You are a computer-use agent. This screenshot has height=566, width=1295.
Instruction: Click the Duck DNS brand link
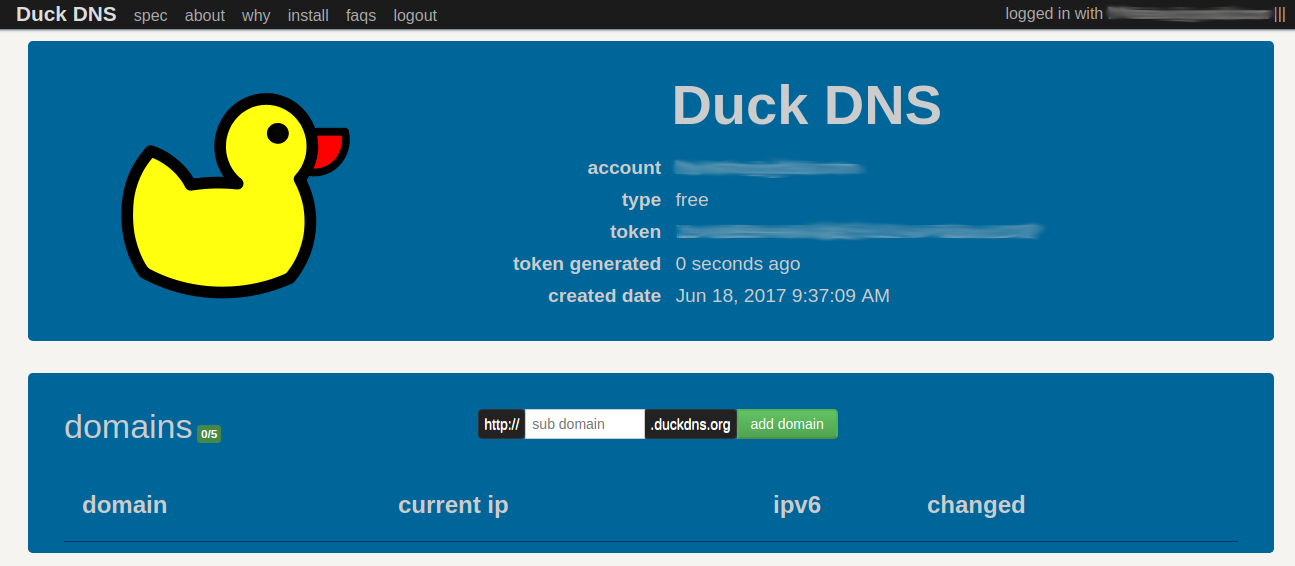point(66,14)
